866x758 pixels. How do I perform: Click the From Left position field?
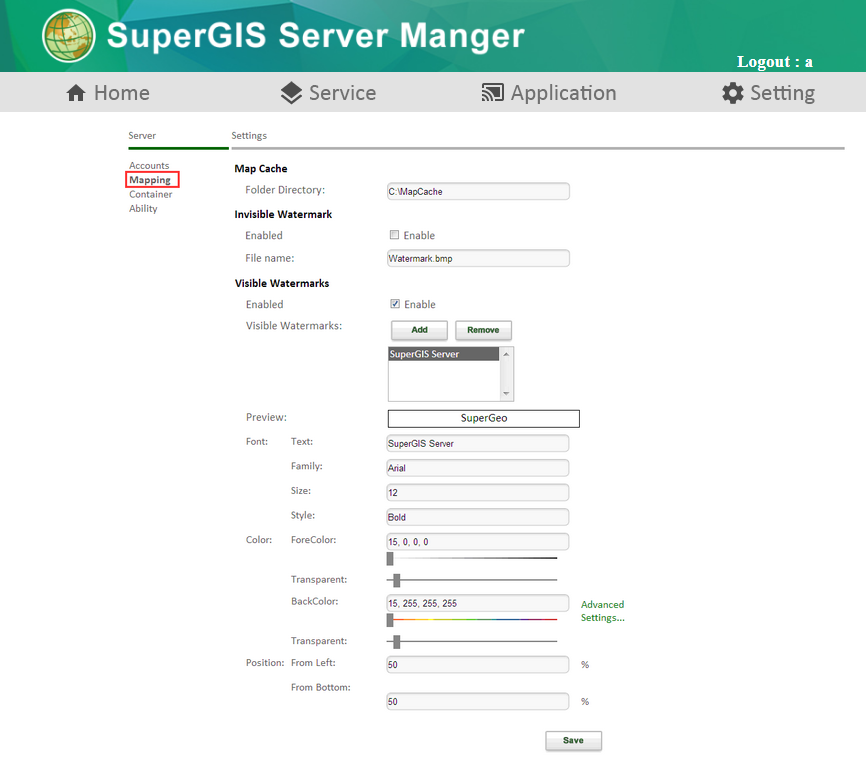pos(478,665)
